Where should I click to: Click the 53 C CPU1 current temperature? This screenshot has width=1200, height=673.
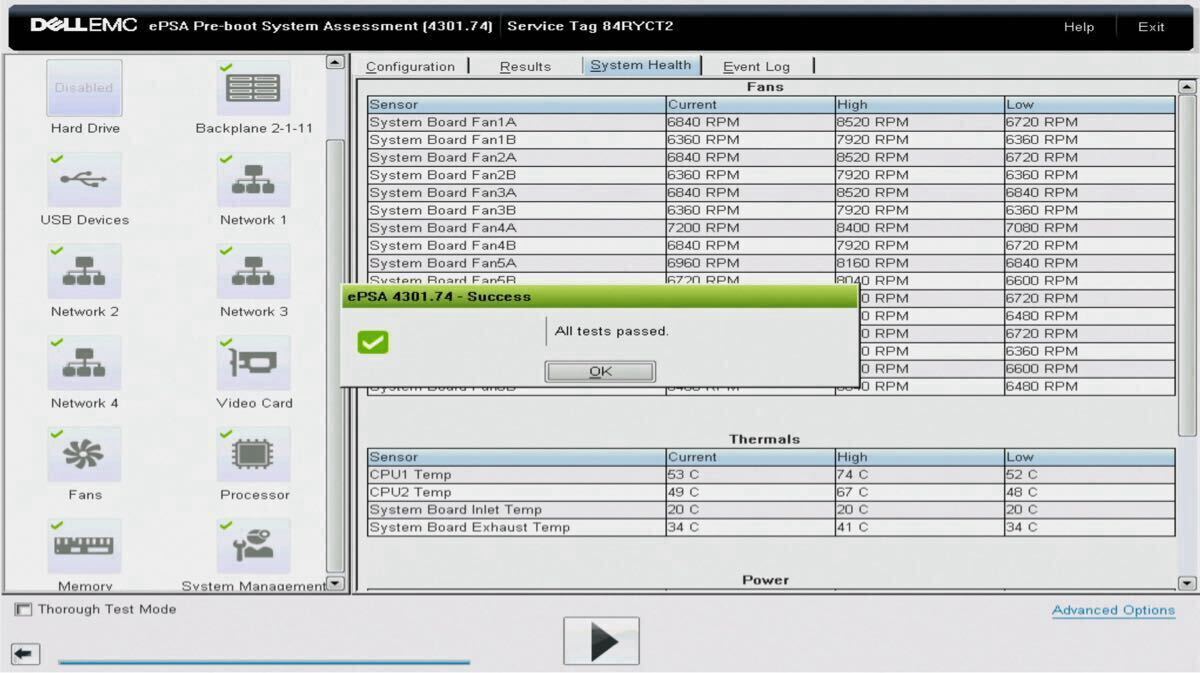tap(684, 475)
